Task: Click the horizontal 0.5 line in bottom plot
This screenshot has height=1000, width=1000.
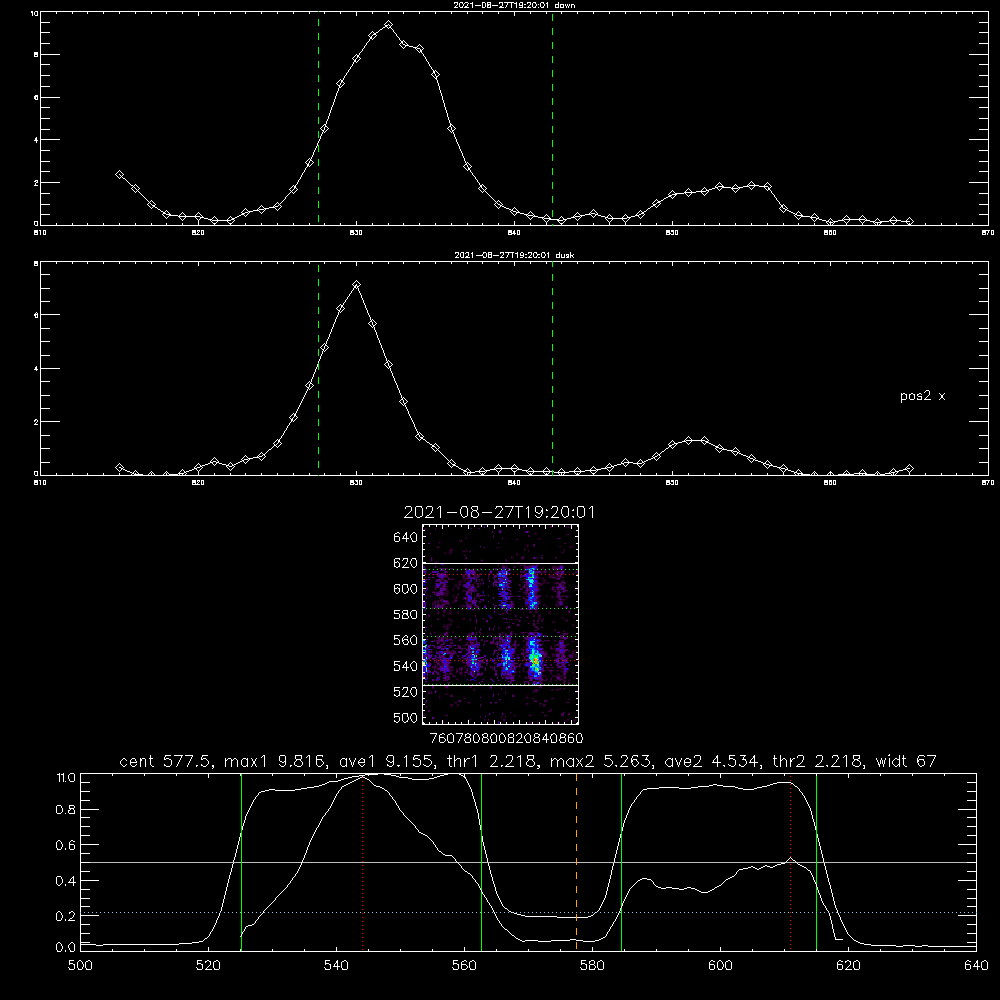Action: [528, 862]
